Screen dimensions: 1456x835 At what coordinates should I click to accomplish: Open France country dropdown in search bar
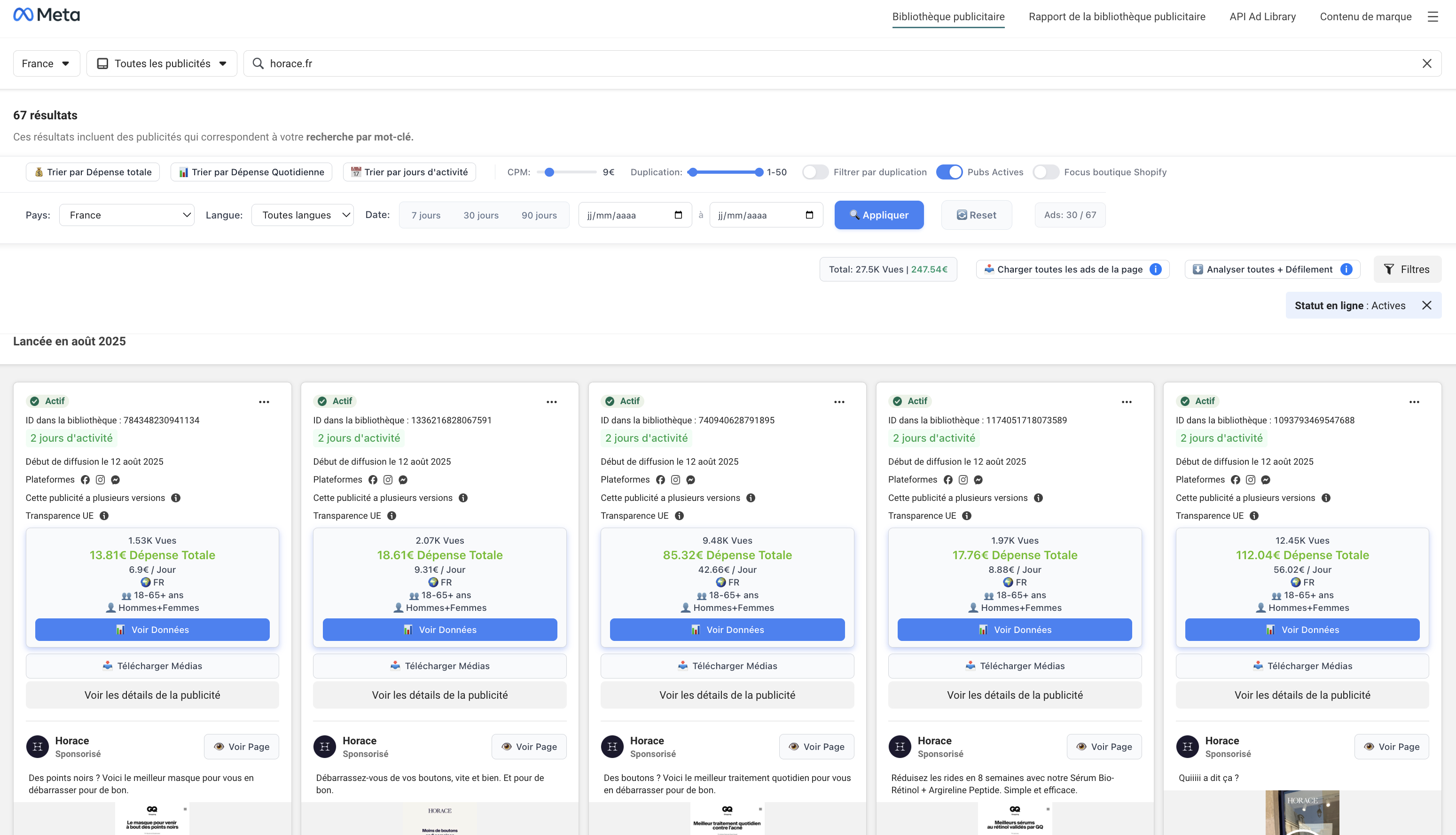47,63
